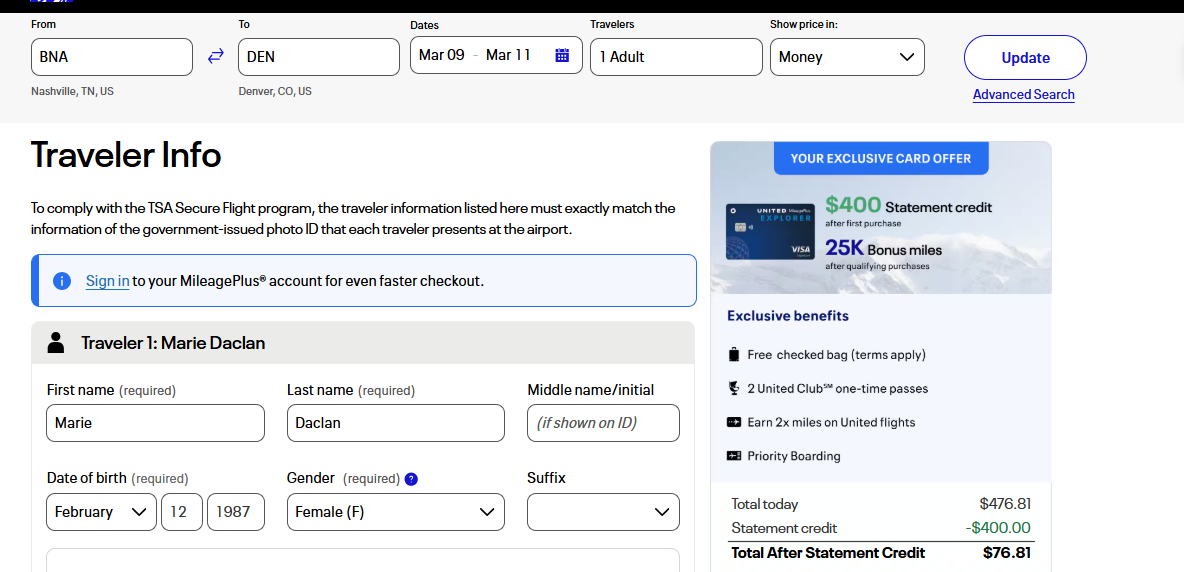This screenshot has height=572, width=1184.
Task: Click the gender help question mark icon
Action: coord(411,479)
